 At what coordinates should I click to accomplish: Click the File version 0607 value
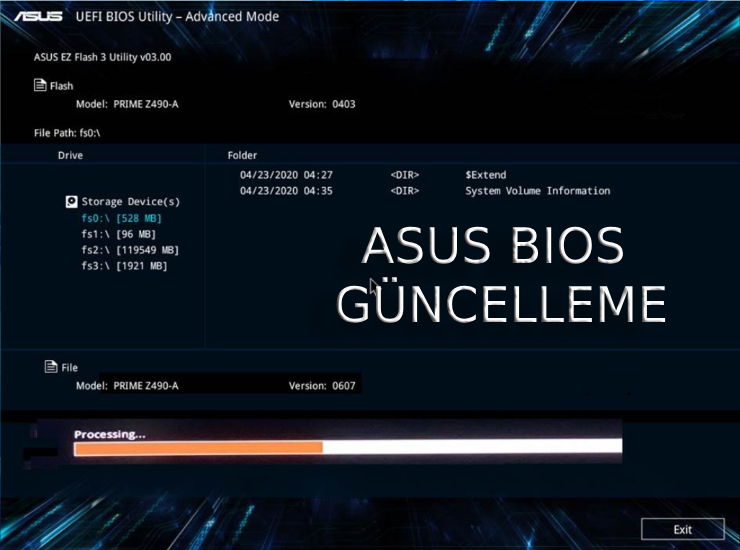coord(342,385)
